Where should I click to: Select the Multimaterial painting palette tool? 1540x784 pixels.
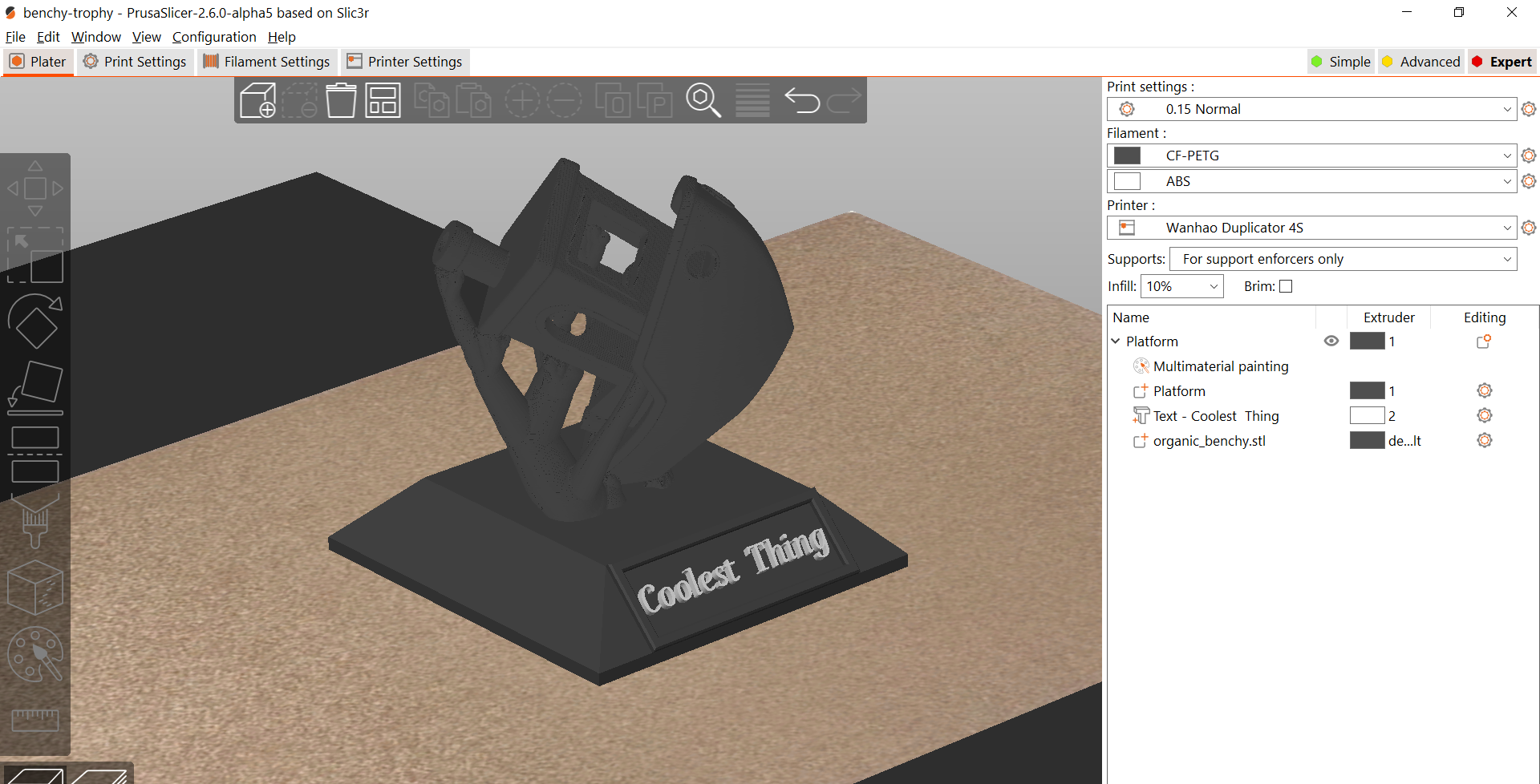35,654
